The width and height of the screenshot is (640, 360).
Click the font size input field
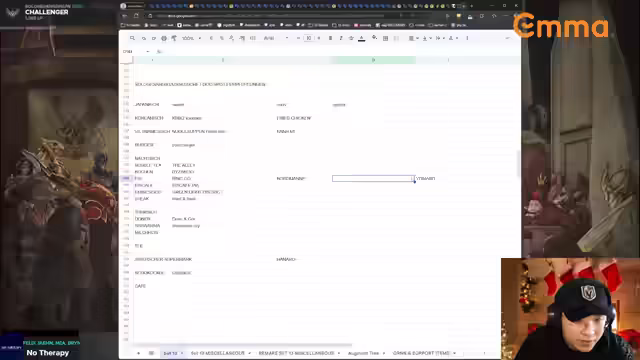[309, 38]
